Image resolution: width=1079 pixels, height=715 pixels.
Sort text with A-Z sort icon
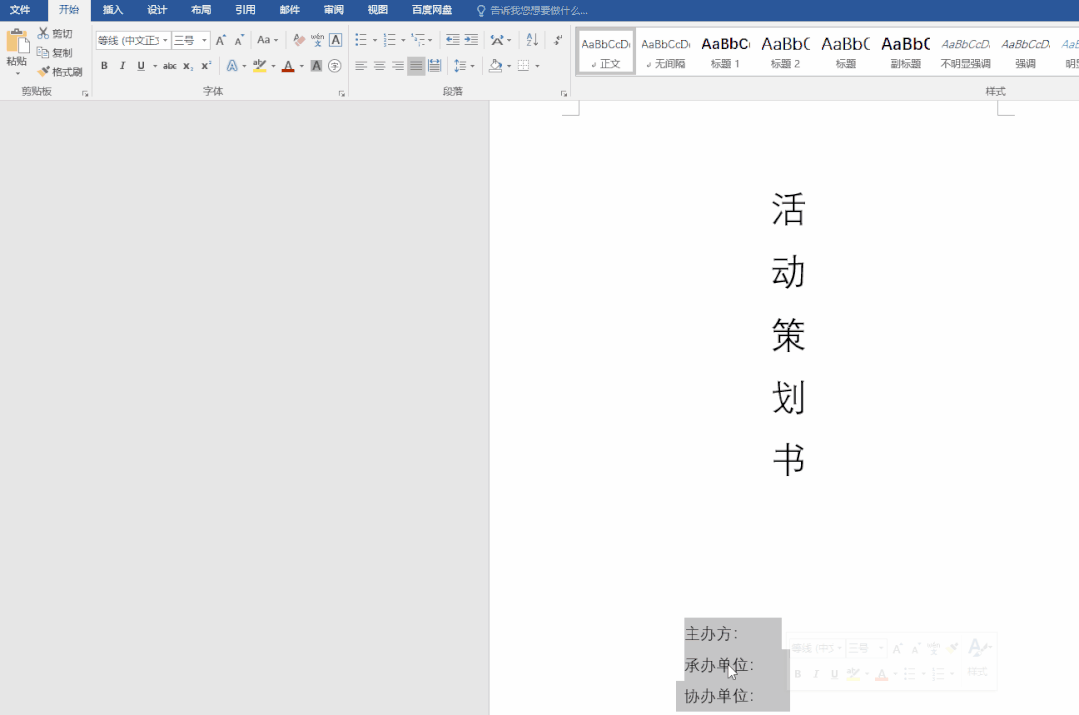[532, 40]
